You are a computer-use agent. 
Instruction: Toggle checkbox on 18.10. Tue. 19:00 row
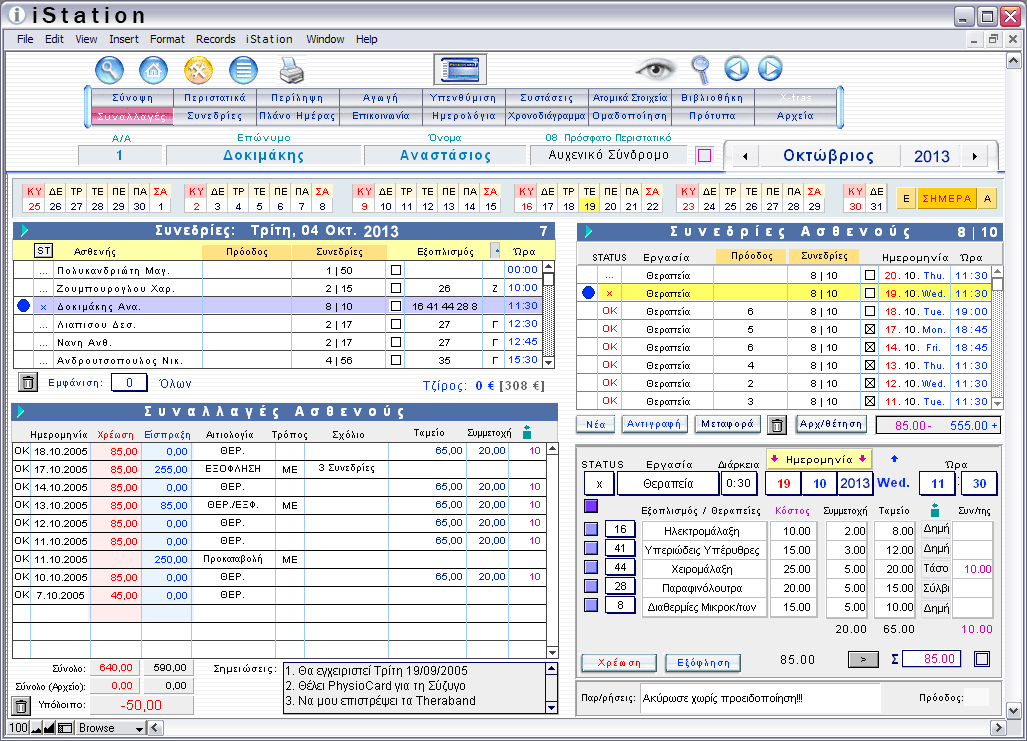point(870,311)
